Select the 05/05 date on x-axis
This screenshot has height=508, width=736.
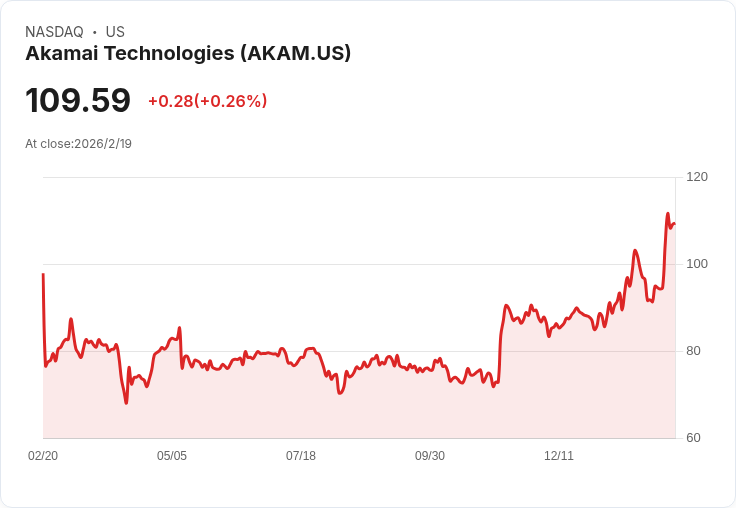[x=172, y=456]
